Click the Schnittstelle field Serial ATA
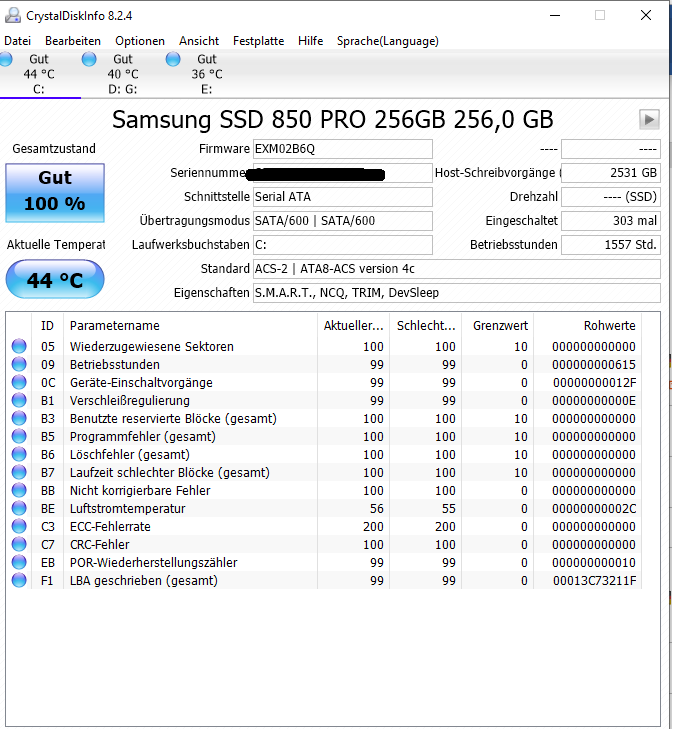 point(343,197)
